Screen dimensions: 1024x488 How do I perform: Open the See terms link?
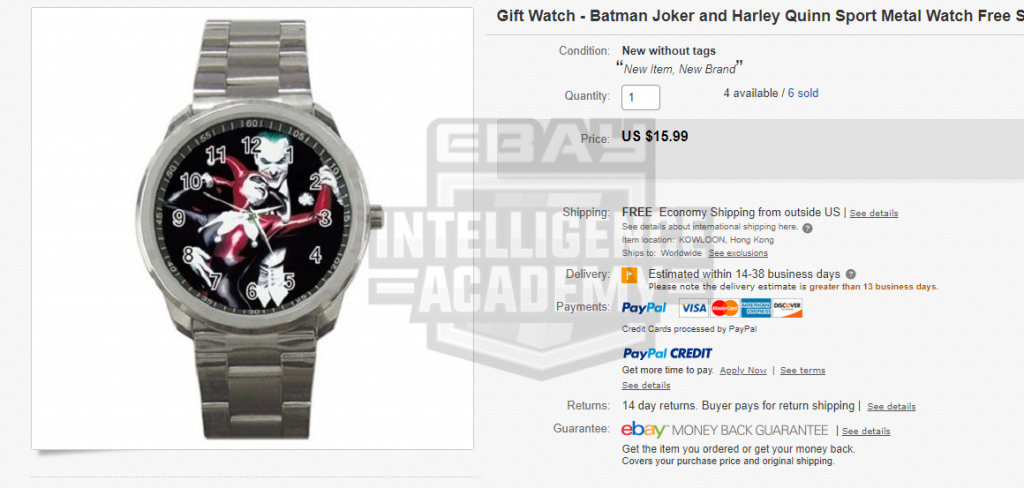click(x=803, y=370)
